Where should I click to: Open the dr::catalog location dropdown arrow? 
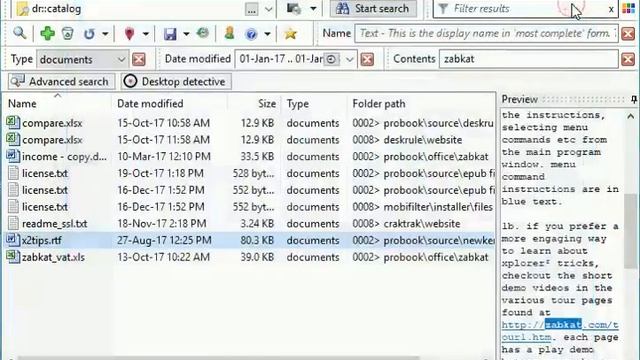(268, 9)
